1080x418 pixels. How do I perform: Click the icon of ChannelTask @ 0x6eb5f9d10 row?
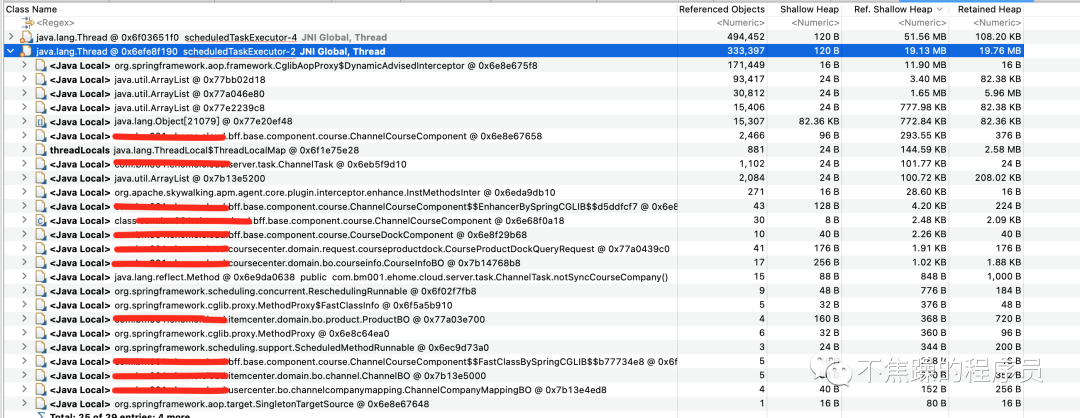tap(41, 164)
